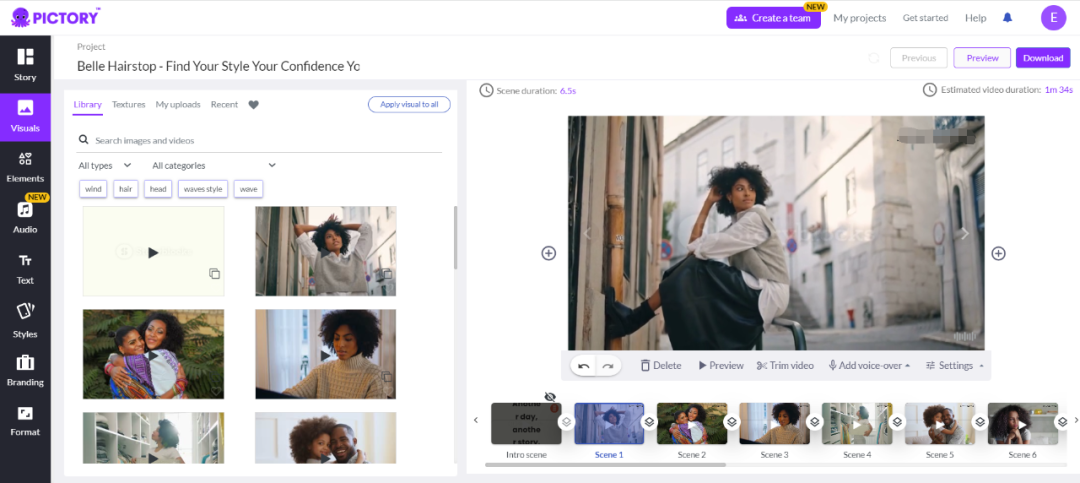Select the Elements sidebar icon

pyautogui.click(x=25, y=166)
